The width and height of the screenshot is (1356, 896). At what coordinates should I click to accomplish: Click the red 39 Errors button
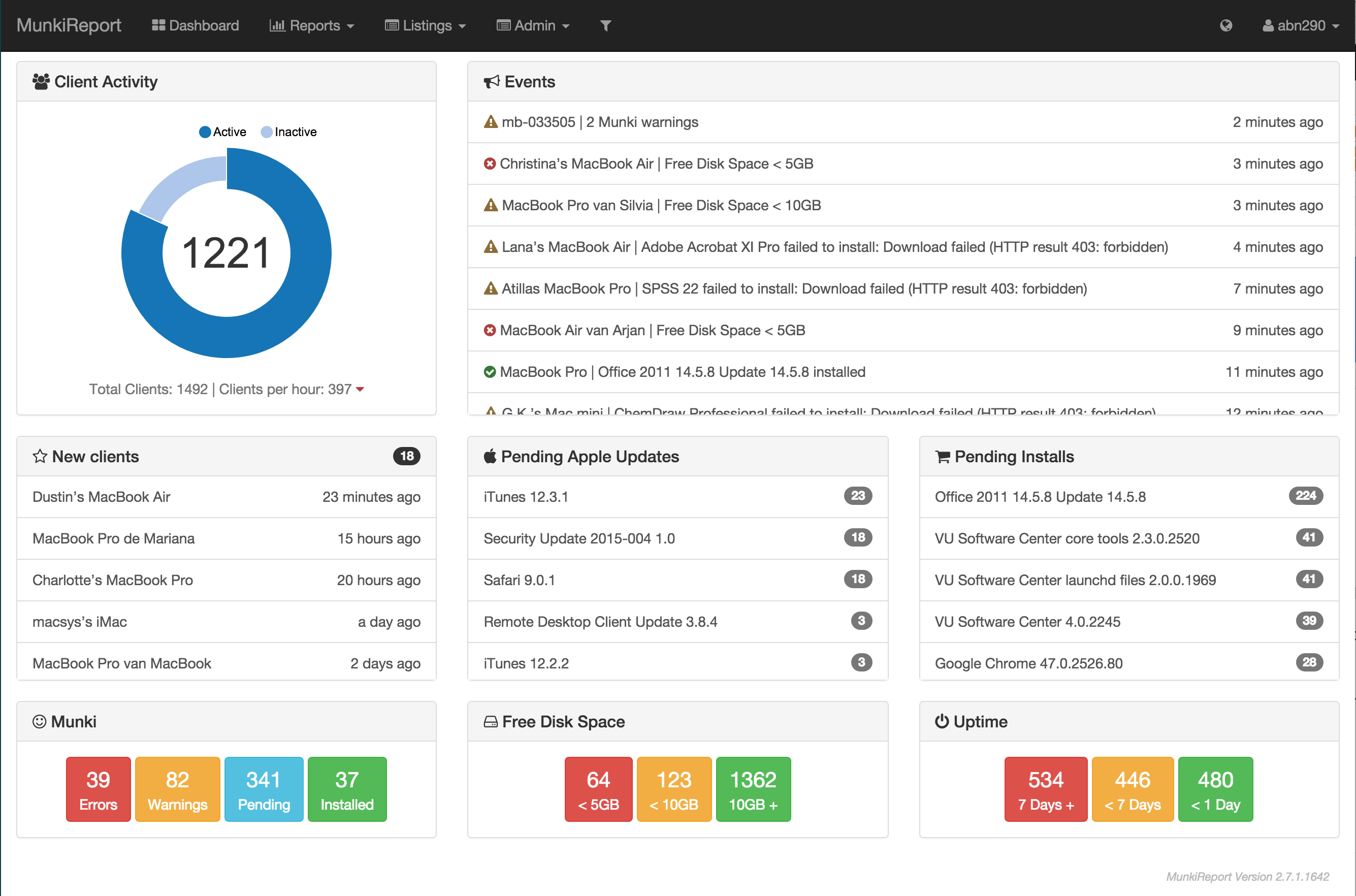coord(98,789)
